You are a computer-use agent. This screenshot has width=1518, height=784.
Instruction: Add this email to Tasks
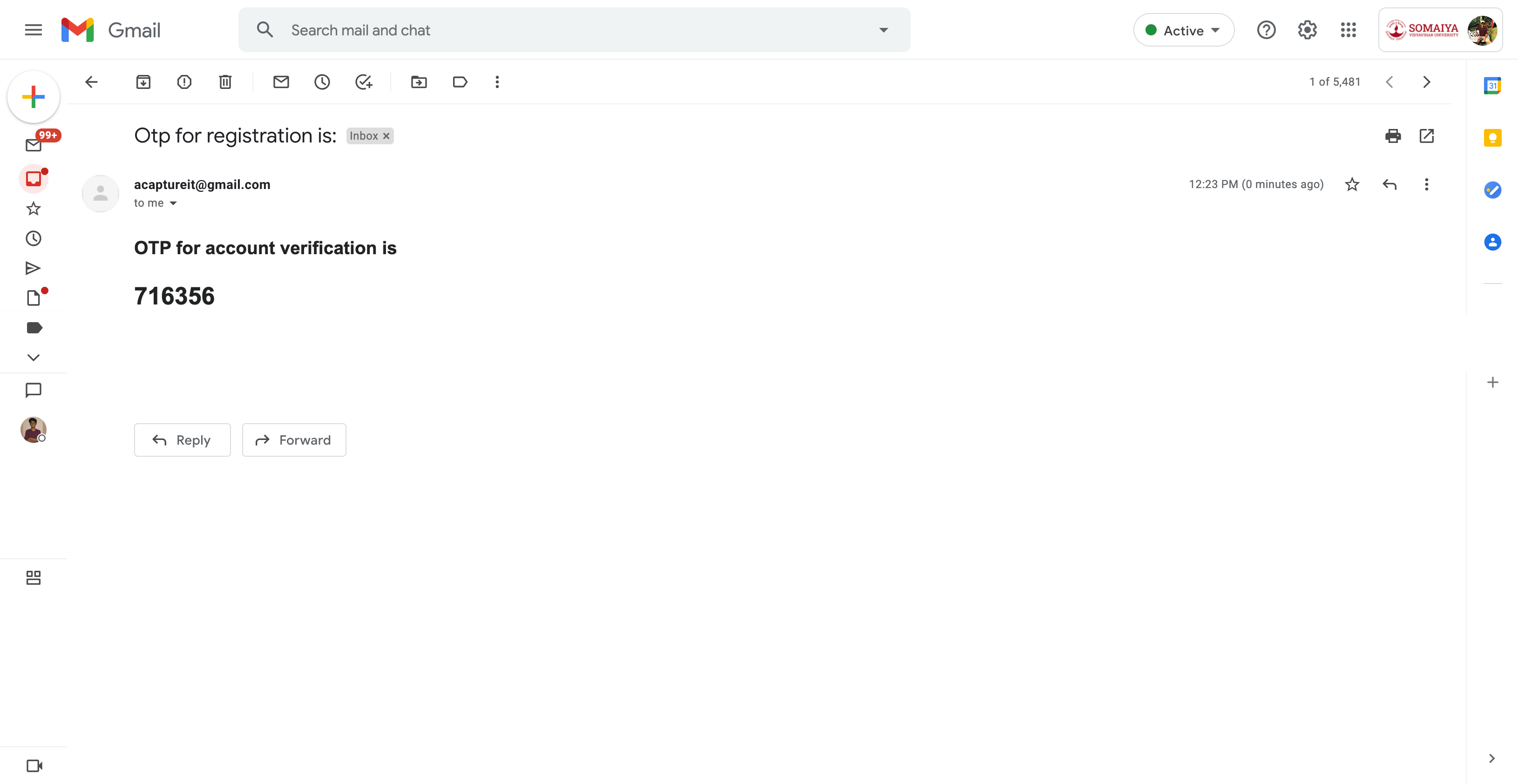[x=364, y=82]
